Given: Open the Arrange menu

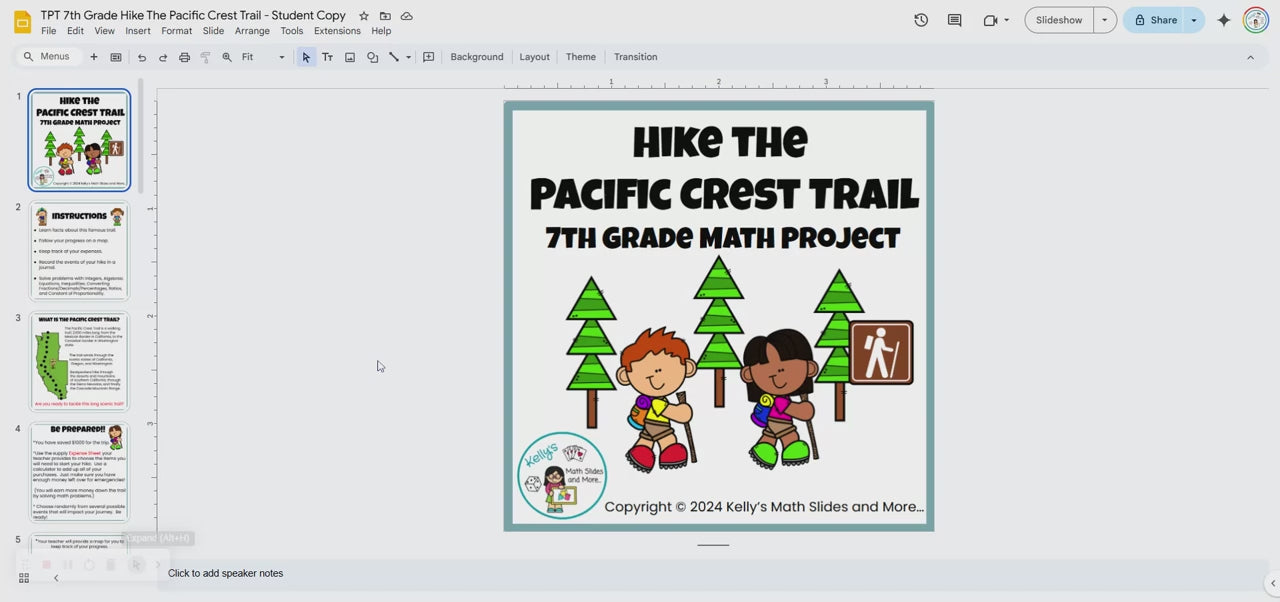Looking at the screenshot, I should (252, 31).
